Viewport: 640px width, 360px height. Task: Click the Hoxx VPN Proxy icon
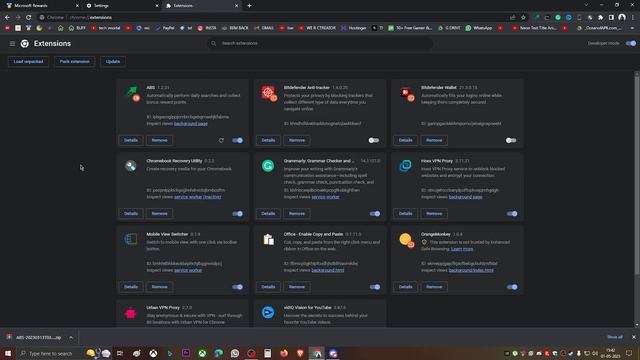[405, 166]
